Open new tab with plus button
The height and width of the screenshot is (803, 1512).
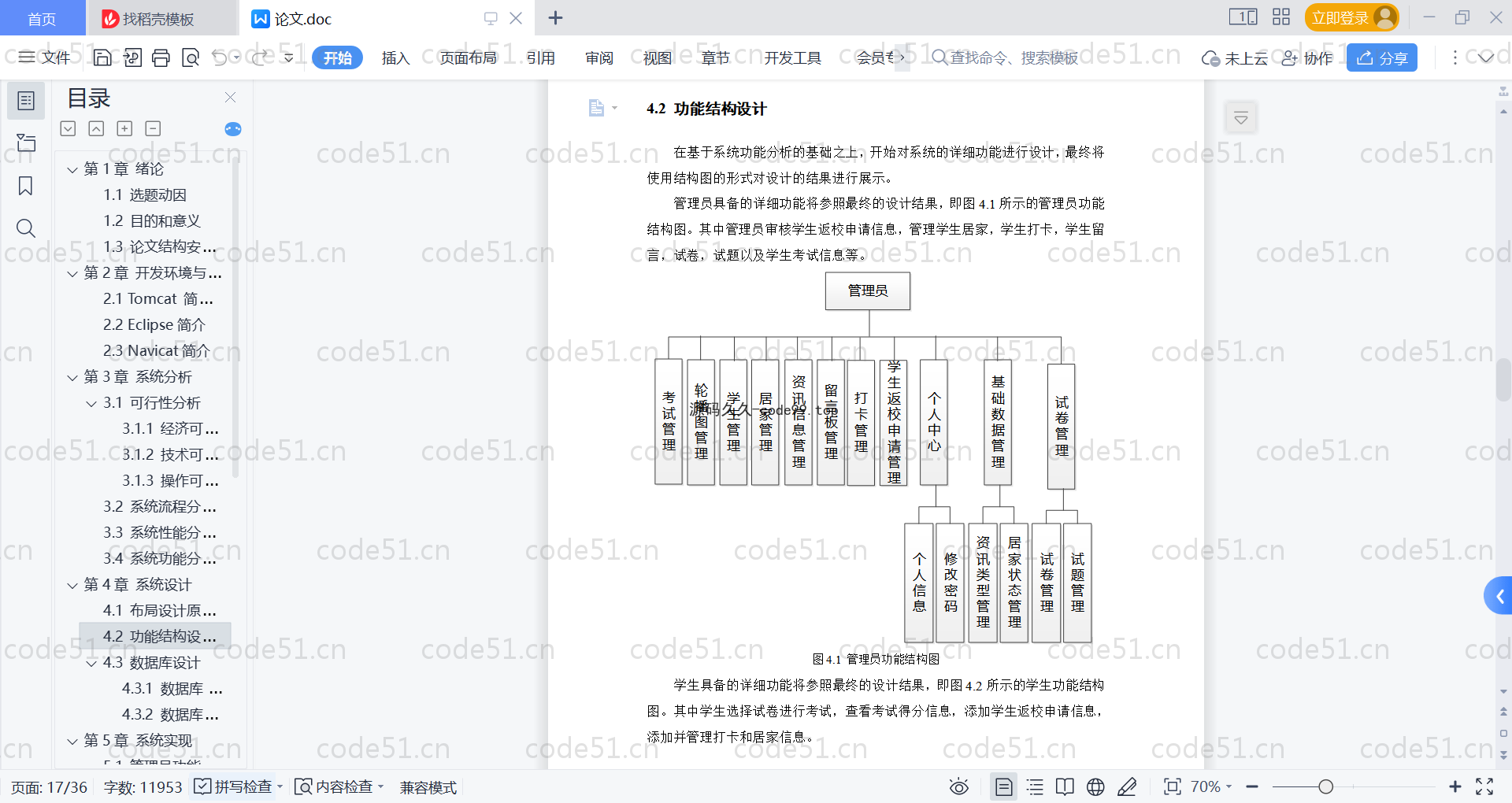click(555, 18)
